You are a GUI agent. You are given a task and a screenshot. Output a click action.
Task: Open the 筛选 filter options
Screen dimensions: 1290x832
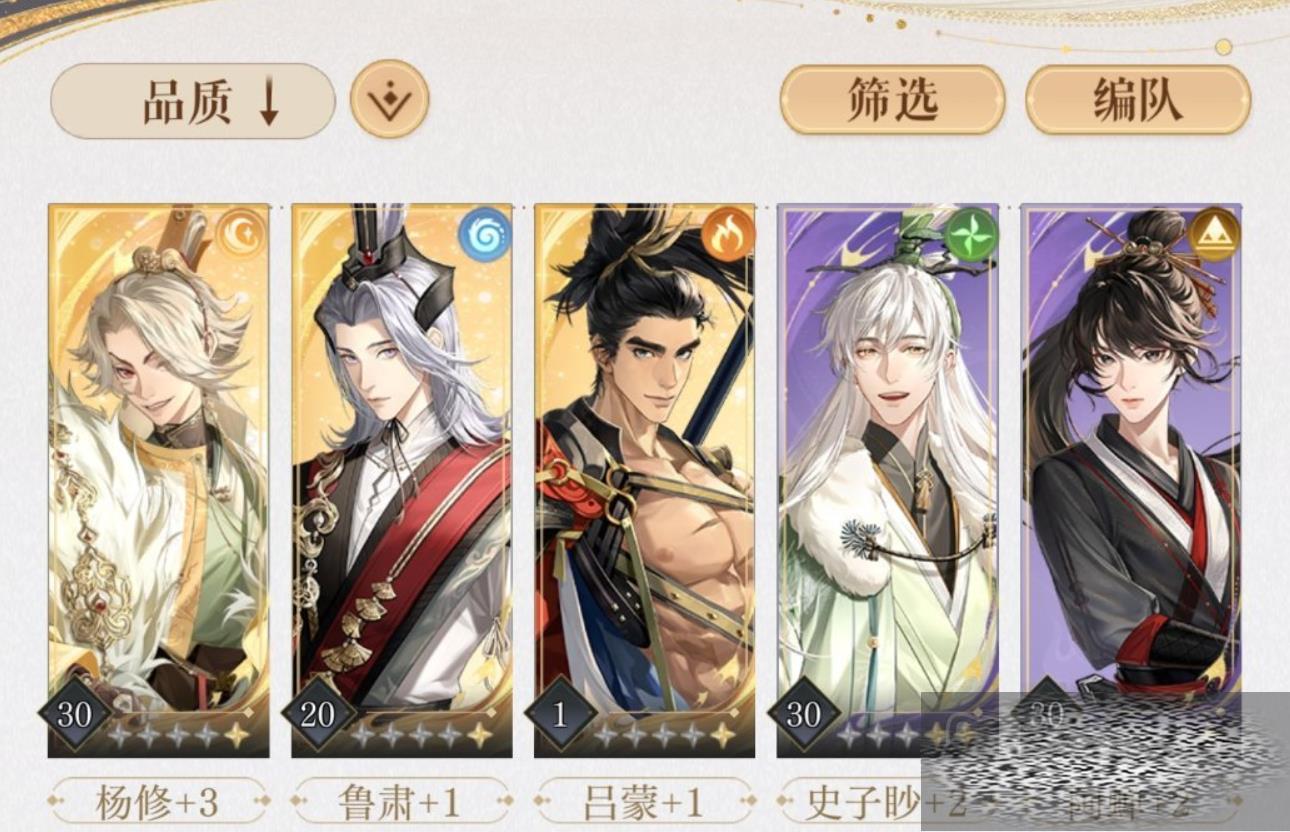pos(892,100)
